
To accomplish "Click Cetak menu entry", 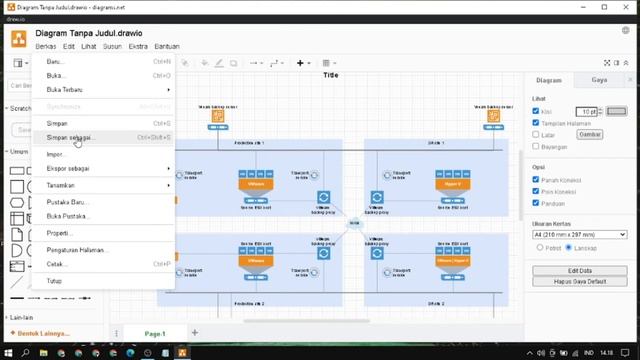I will [x=103, y=264].
